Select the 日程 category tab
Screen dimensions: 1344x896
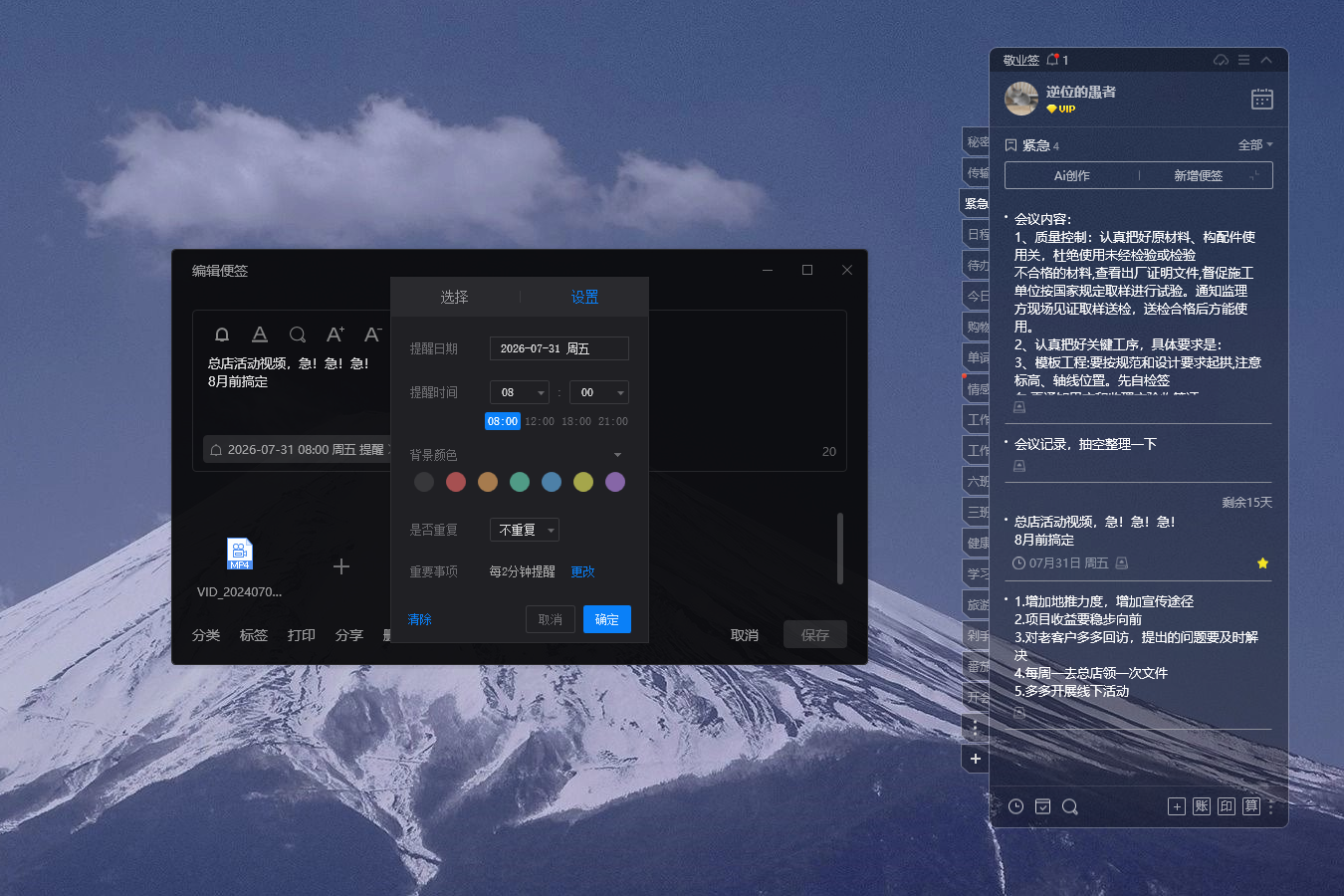click(x=977, y=234)
